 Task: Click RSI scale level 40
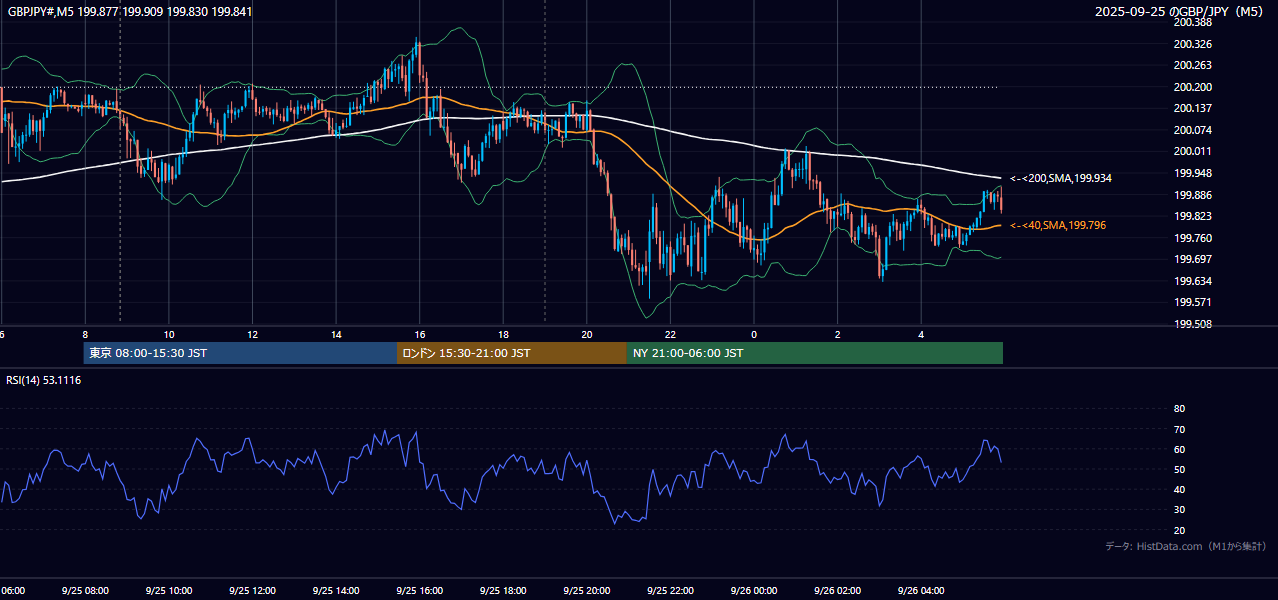click(1179, 489)
